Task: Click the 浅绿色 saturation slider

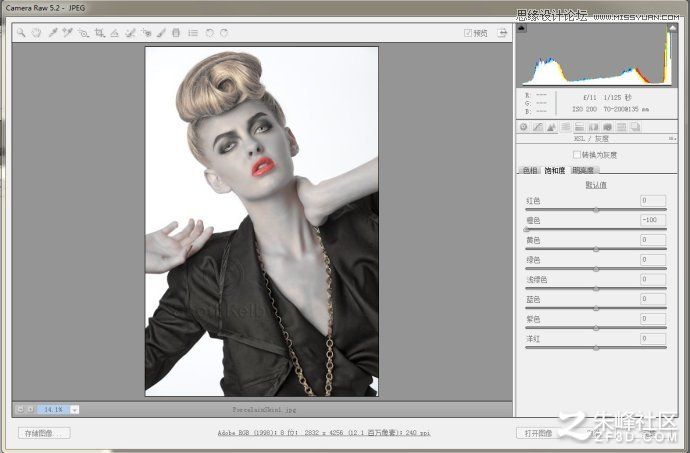Action: 596,288
